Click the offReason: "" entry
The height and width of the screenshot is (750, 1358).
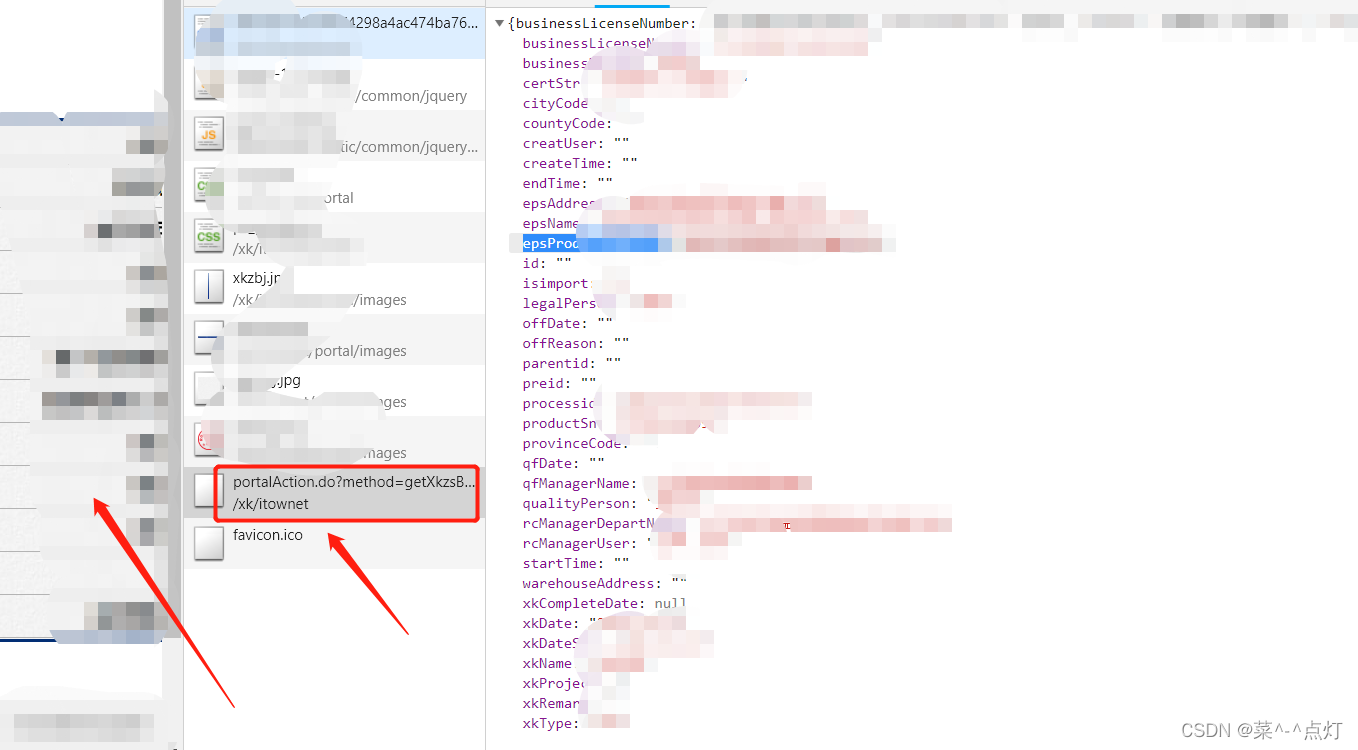pos(576,343)
